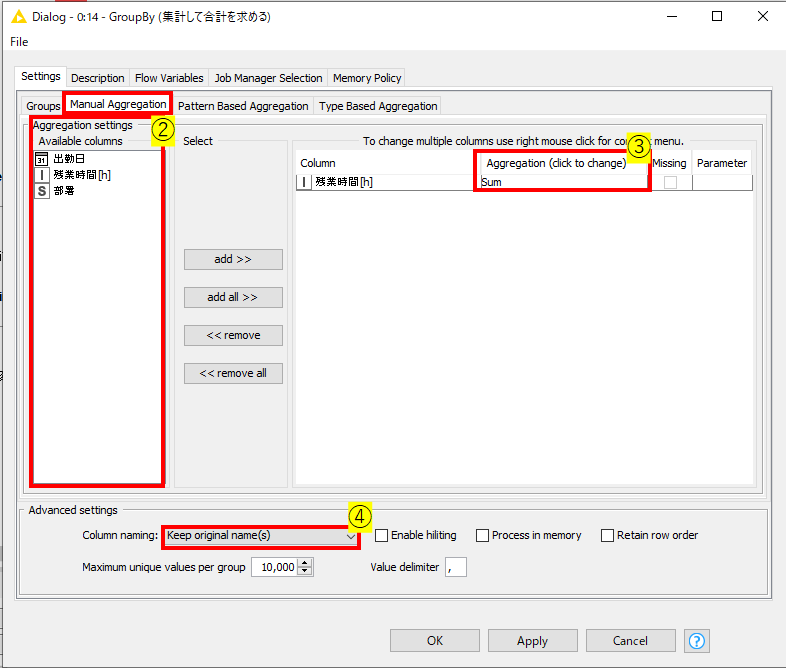Click the Sum aggregation cell to change it
786x668 pixels.
pos(562,182)
